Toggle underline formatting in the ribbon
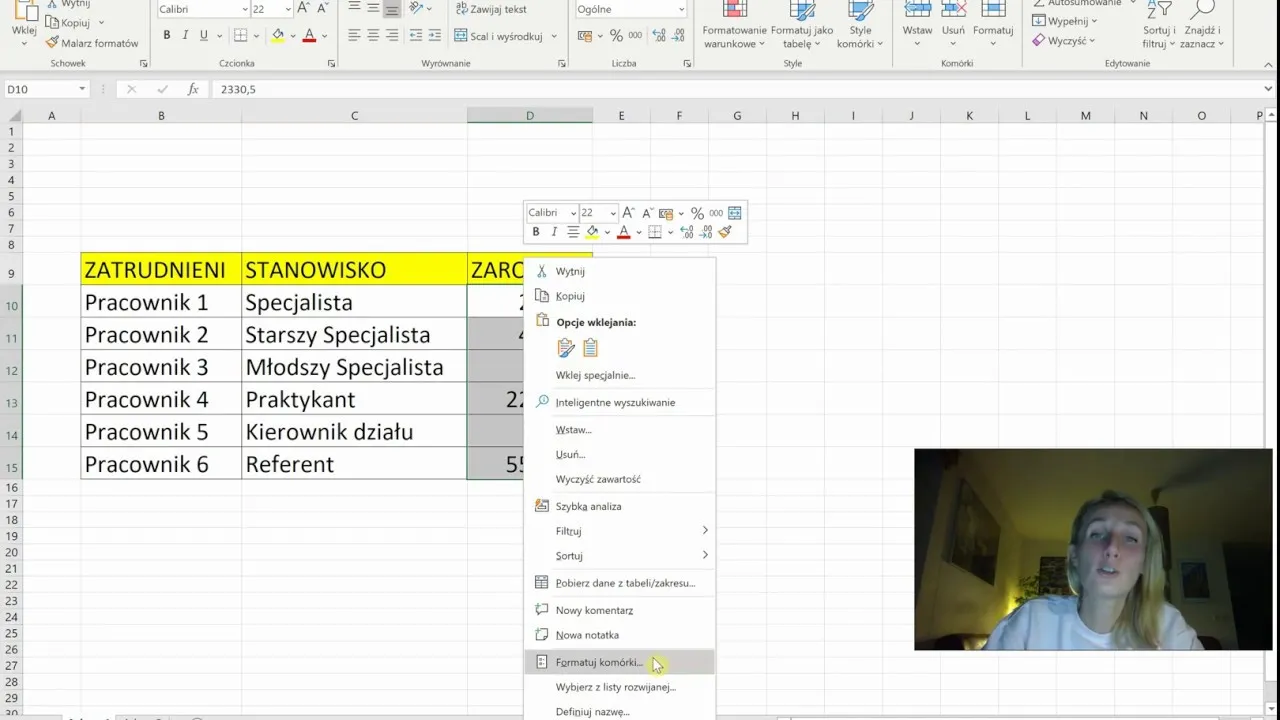 (202, 33)
